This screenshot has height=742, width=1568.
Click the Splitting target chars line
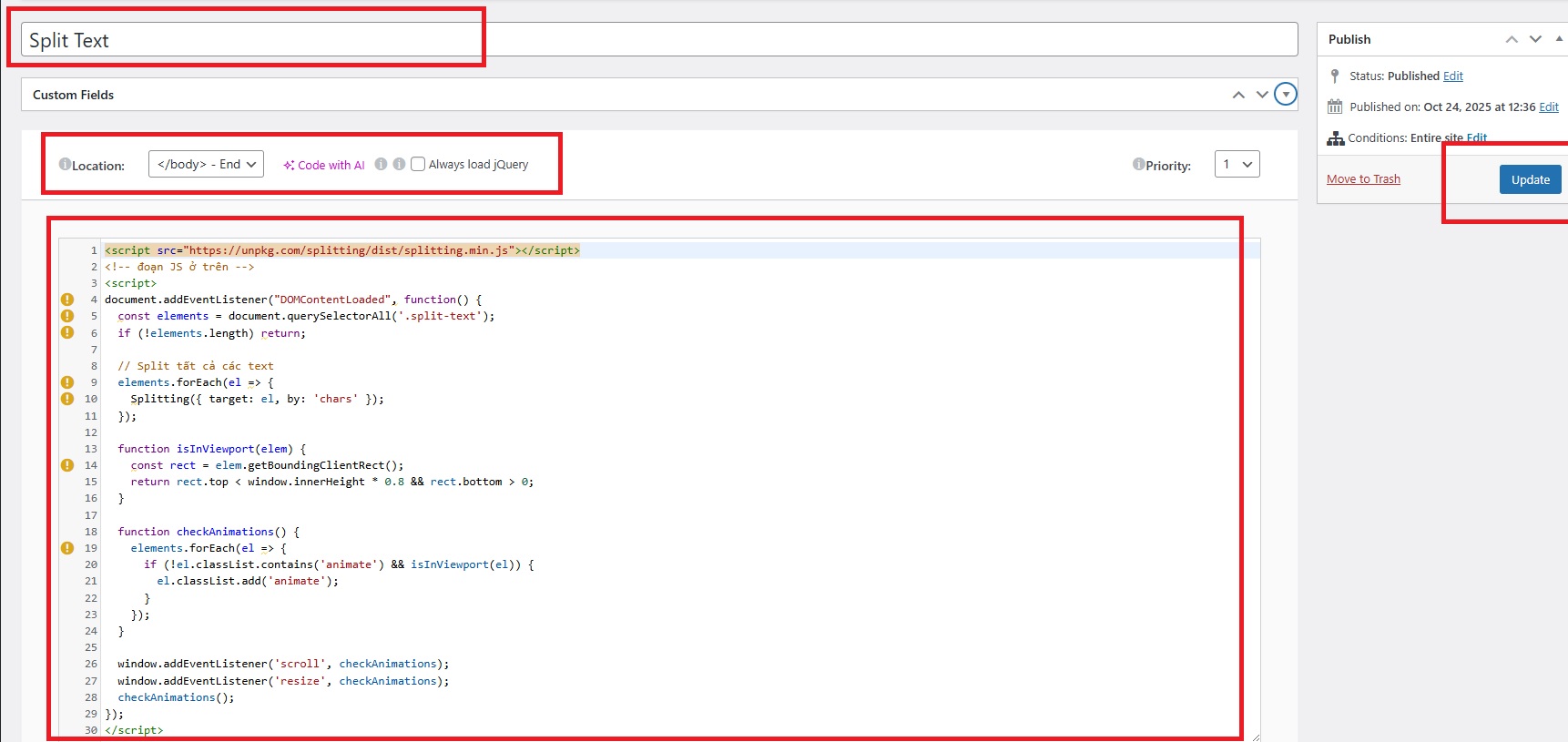(x=257, y=399)
